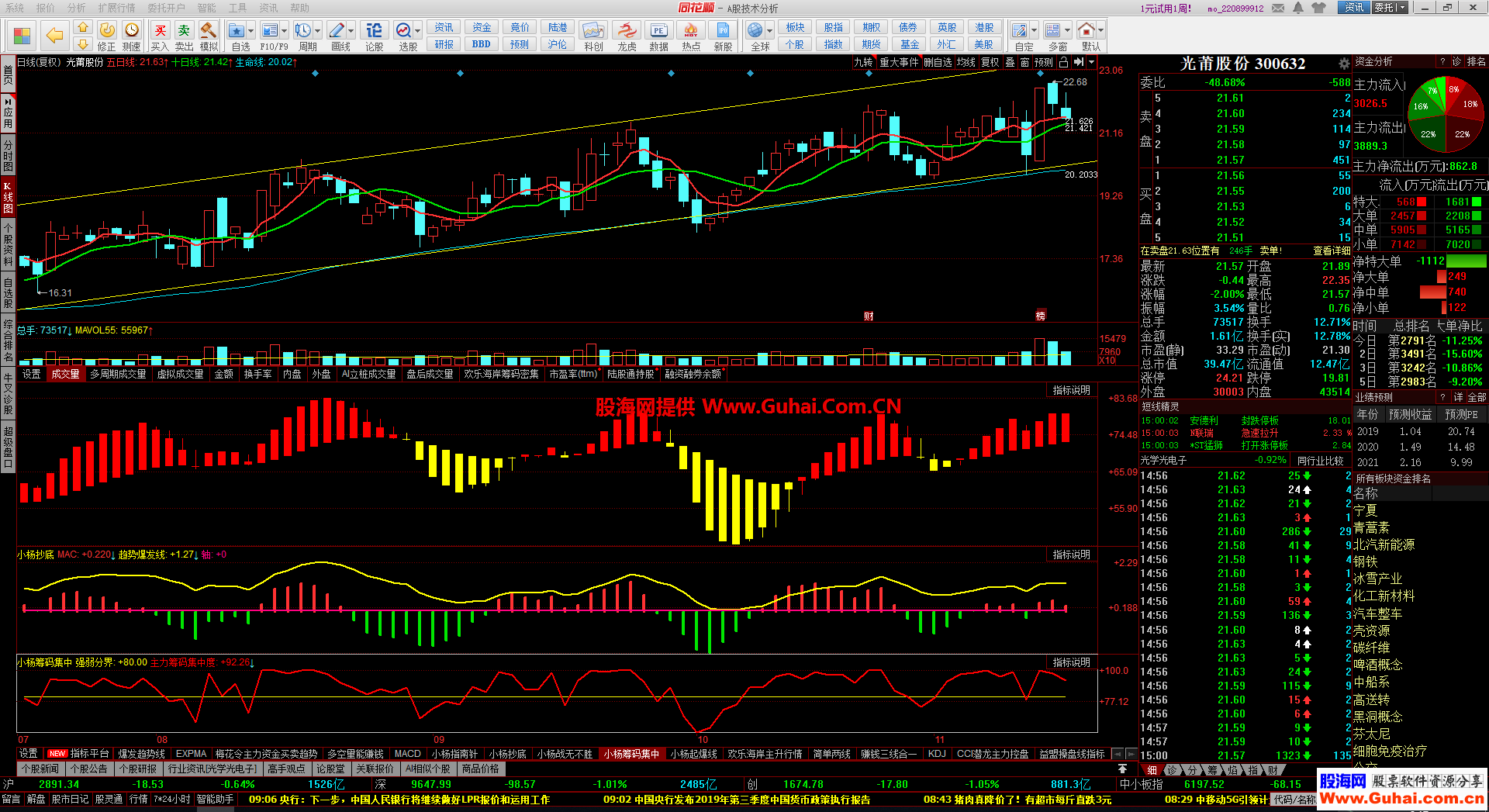Toggle the chart lock icon
The height and width of the screenshot is (812, 1489).
(1063, 62)
